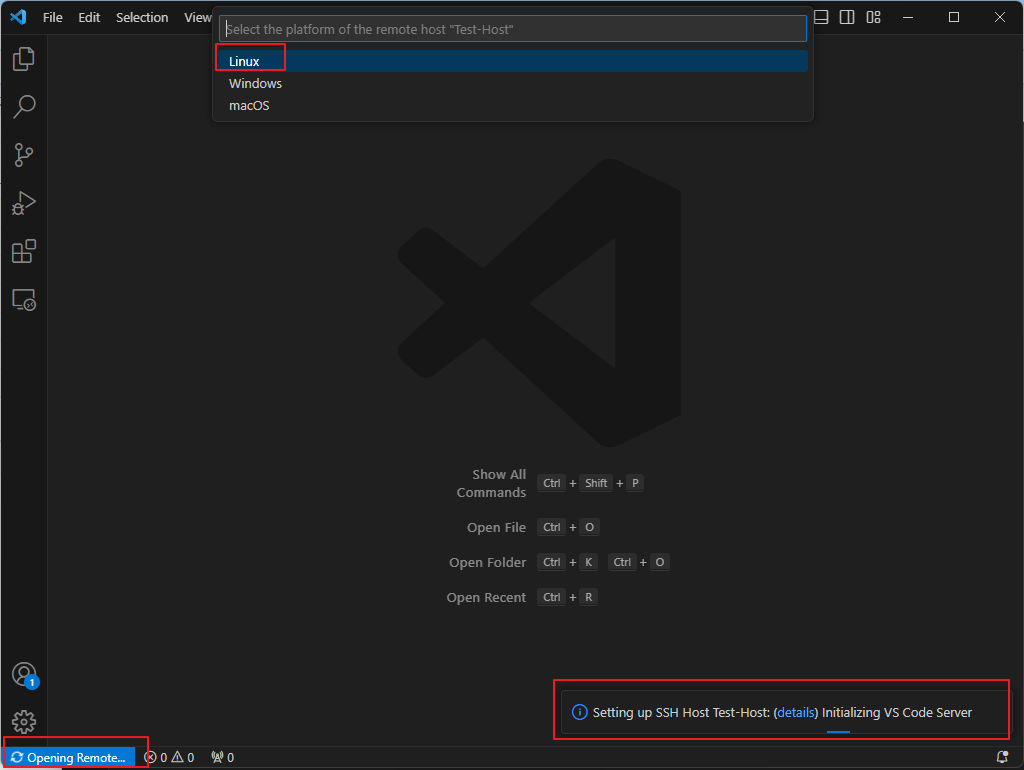
Task: Minimize the VS Code window
Action: 908,18
